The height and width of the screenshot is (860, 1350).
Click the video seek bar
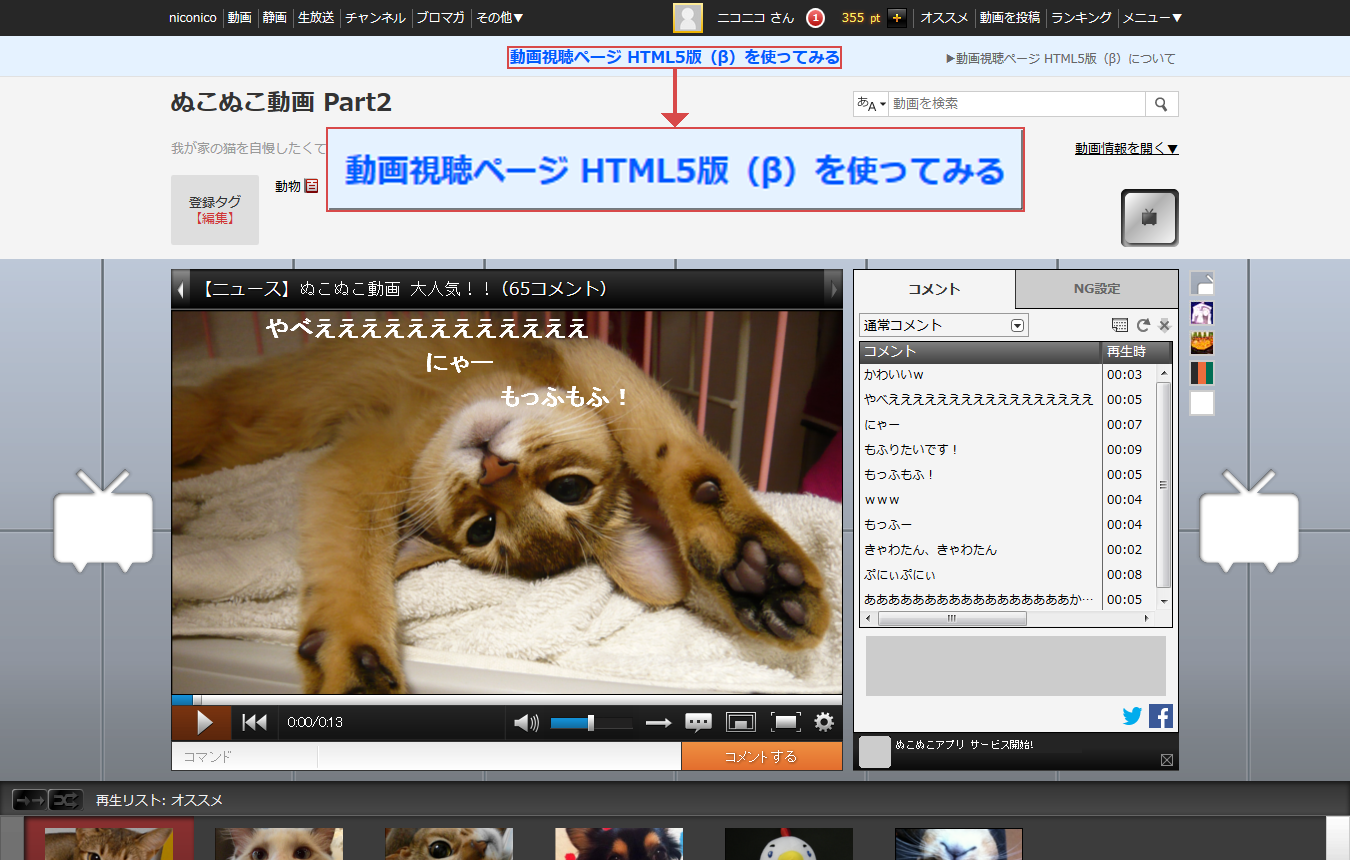pyautogui.click(x=507, y=700)
